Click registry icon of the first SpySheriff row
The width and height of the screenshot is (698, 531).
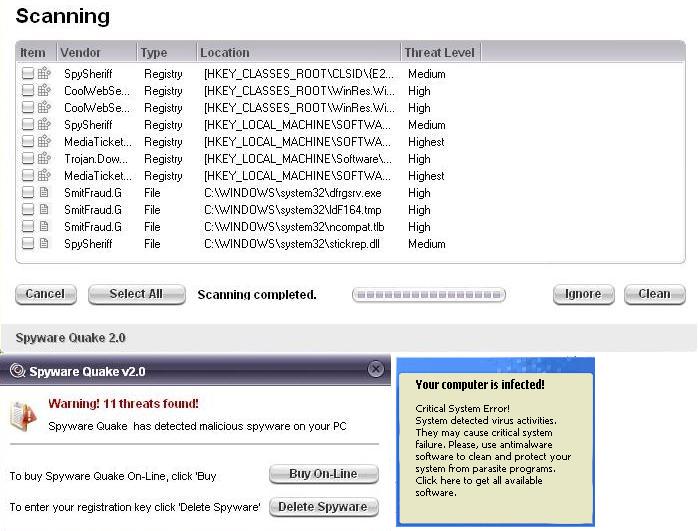point(44,73)
